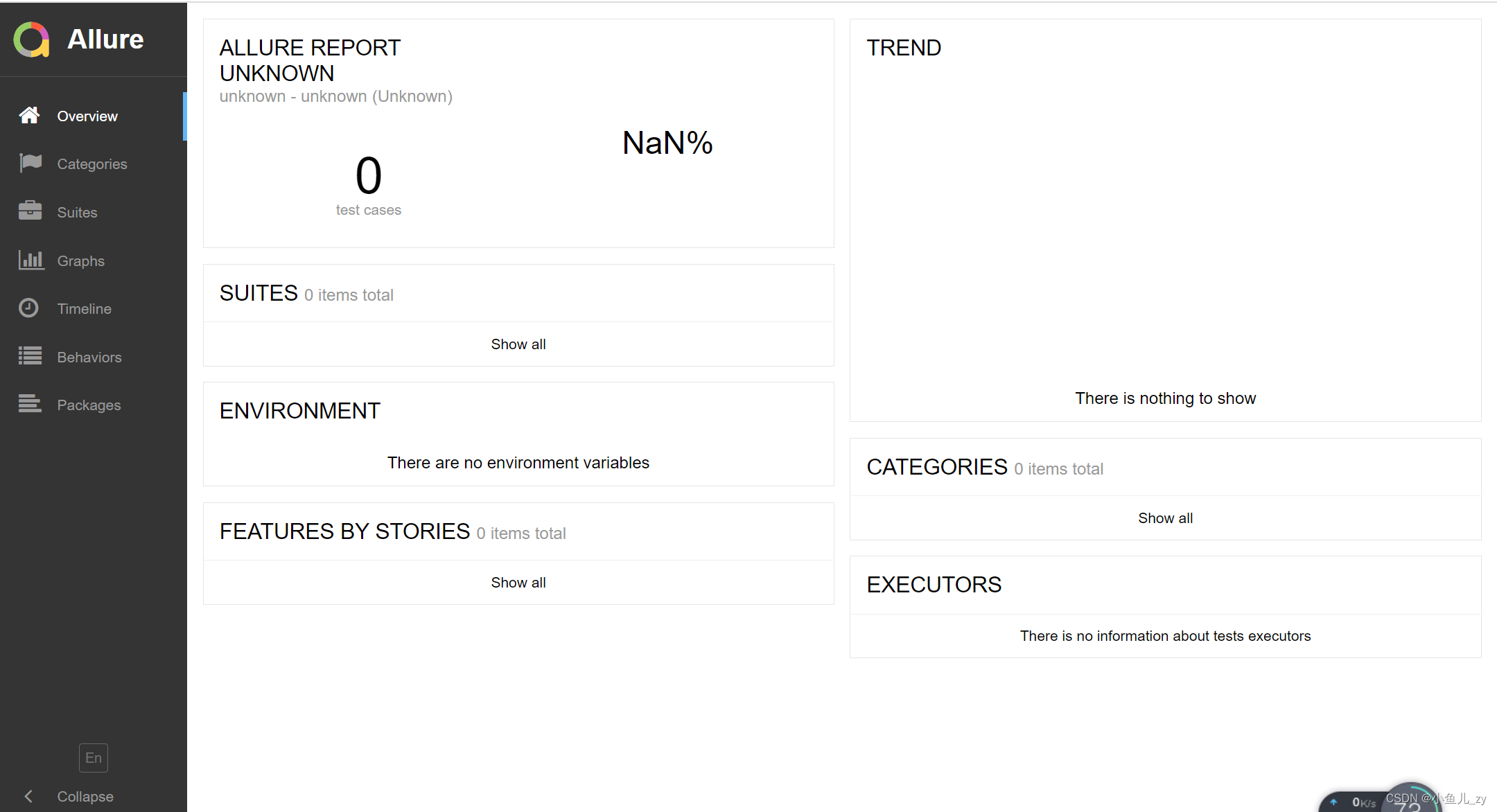
Task: Go to the Overview menu item
Action: point(94,116)
